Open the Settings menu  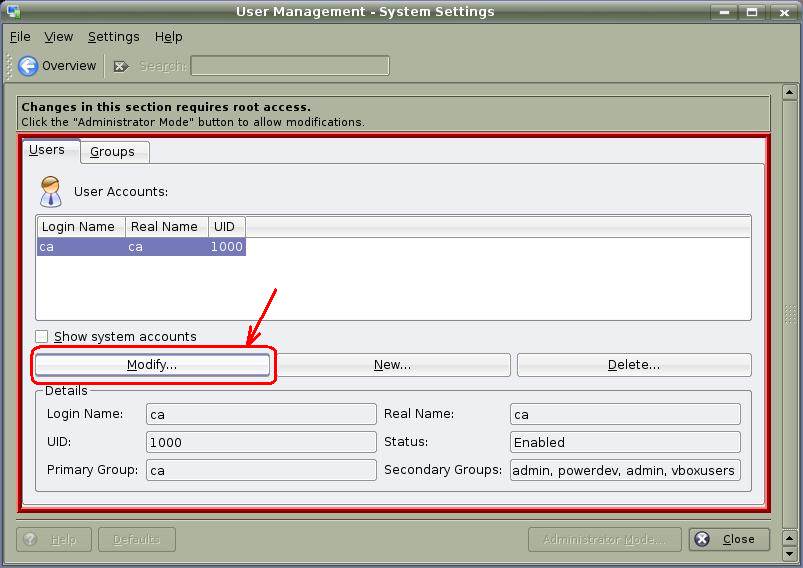[x=113, y=37]
